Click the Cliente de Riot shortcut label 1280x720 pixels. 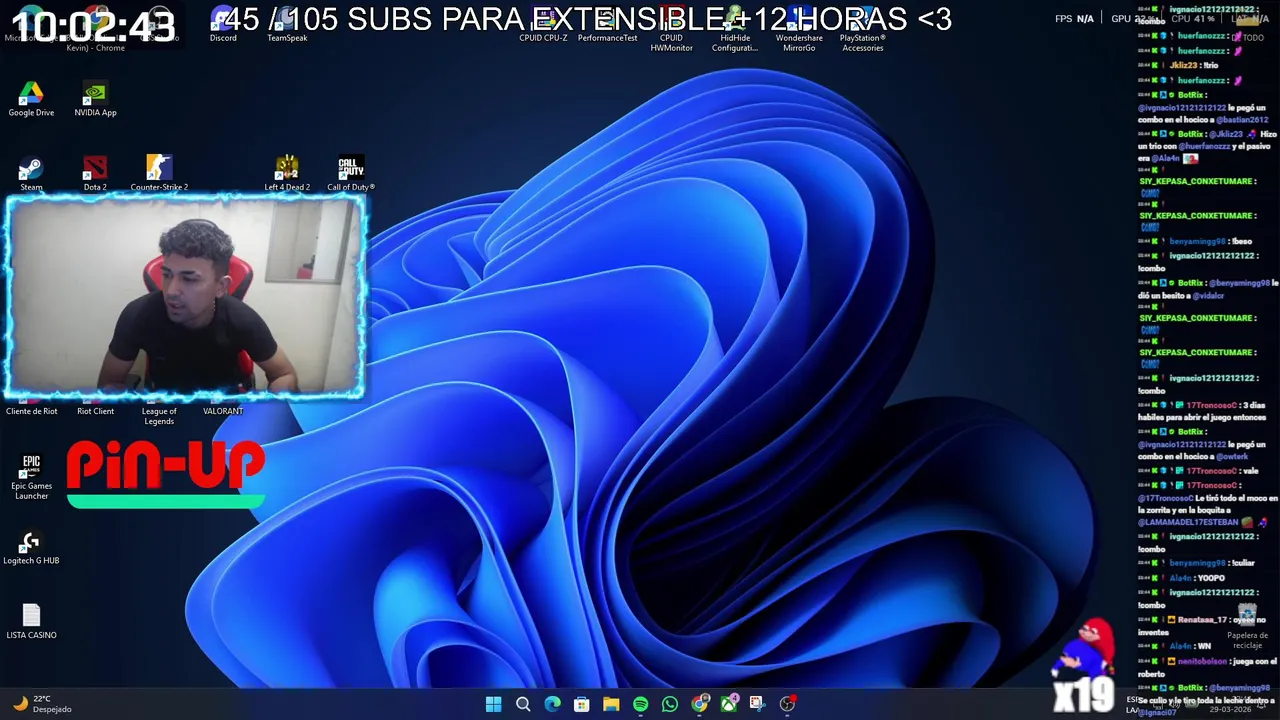[31, 411]
